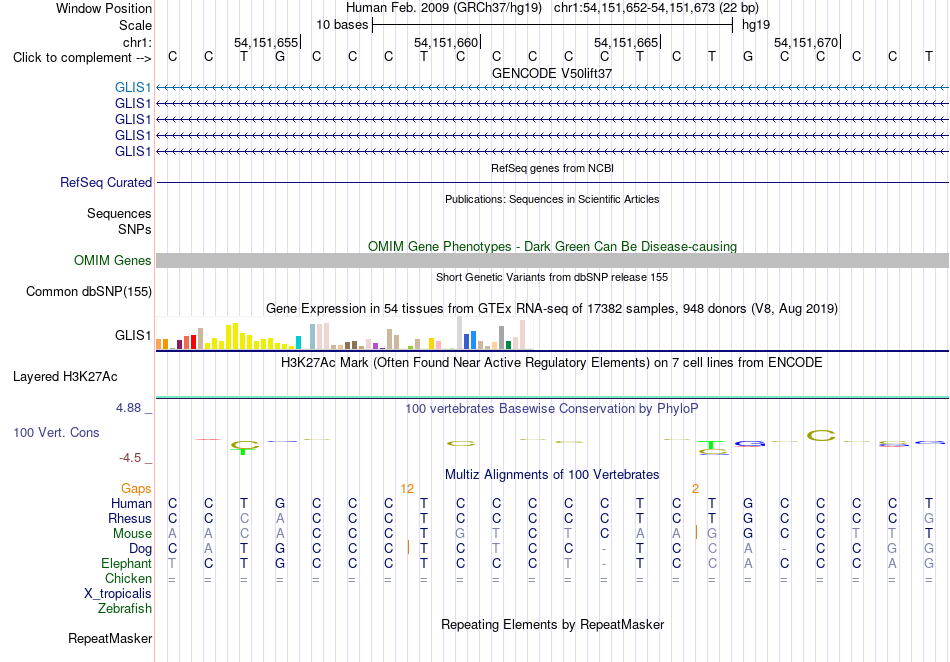This screenshot has height=662, width=950.
Task: Select the Rhesus alignment row label
Action: (x=130, y=518)
